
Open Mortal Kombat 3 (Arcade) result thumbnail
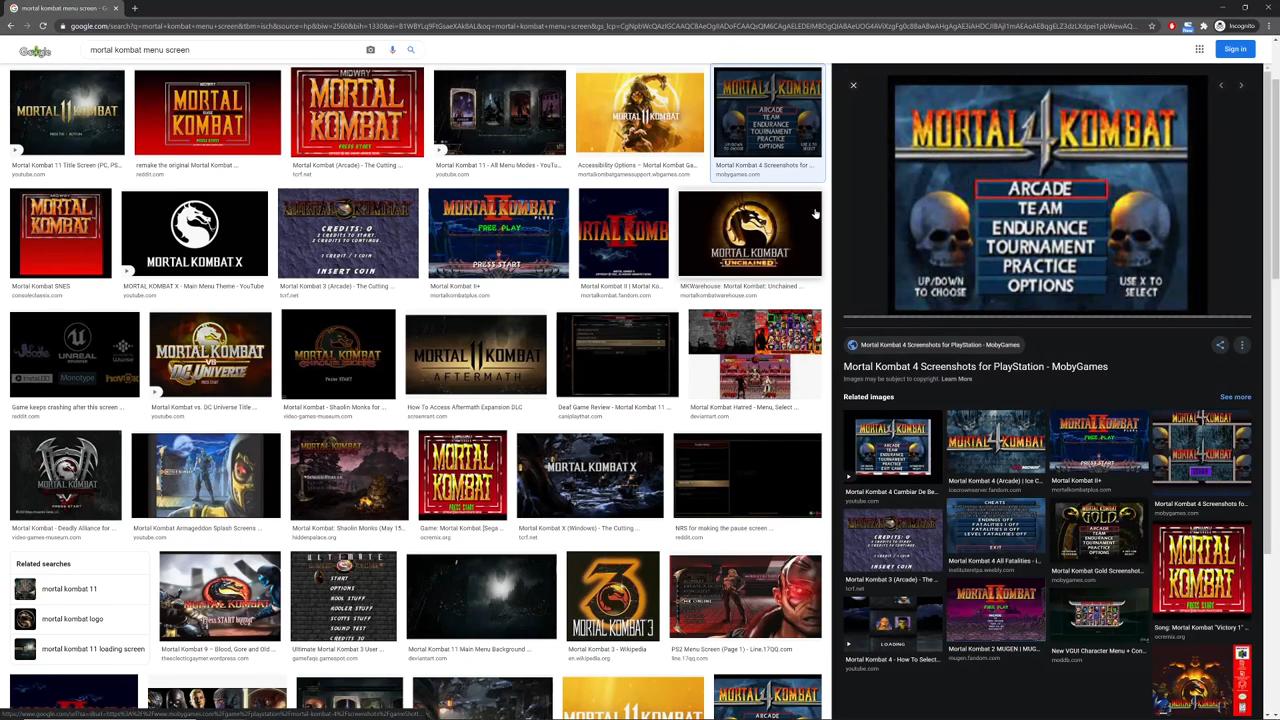[x=348, y=233]
